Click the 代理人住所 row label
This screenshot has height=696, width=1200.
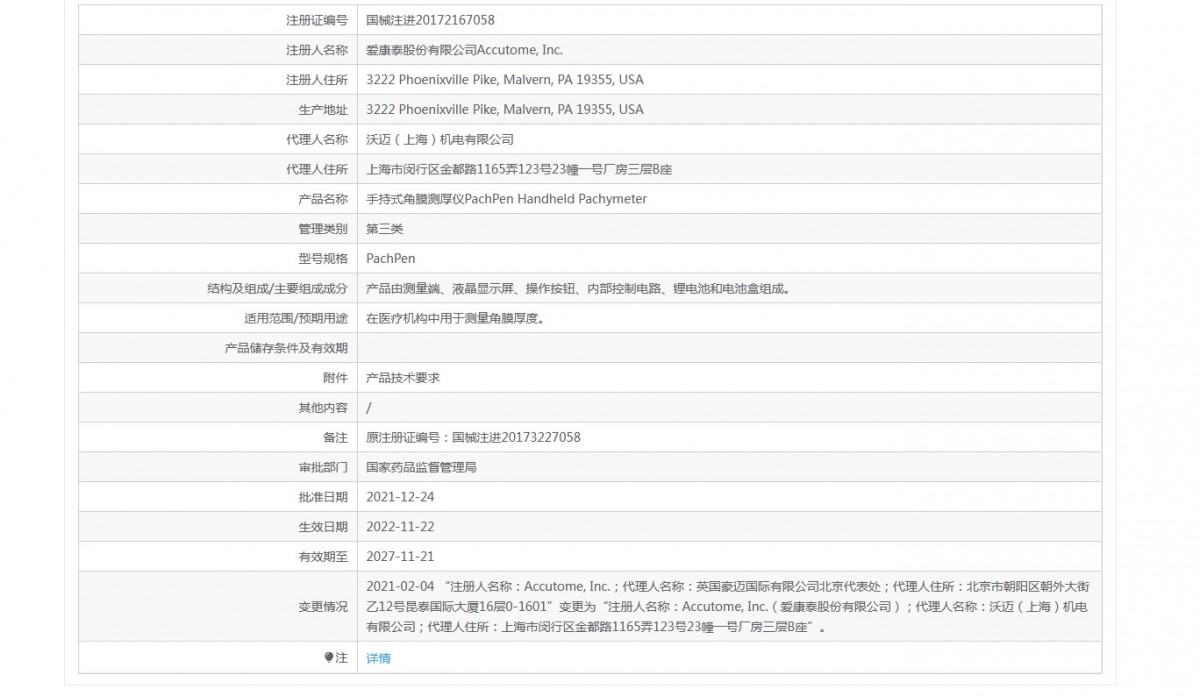[317, 170]
